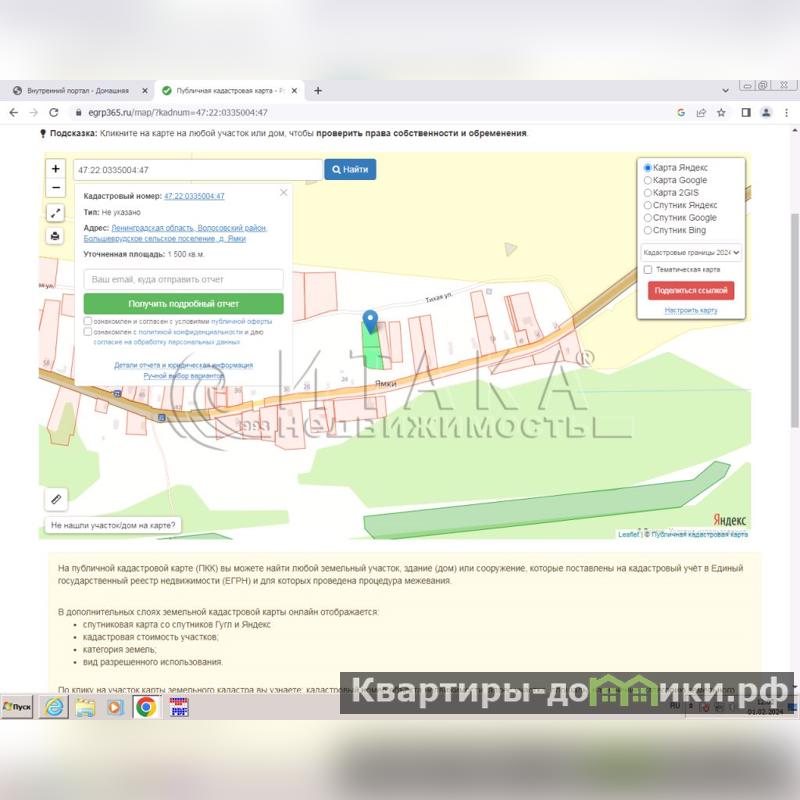Click the print map icon

[56, 236]
